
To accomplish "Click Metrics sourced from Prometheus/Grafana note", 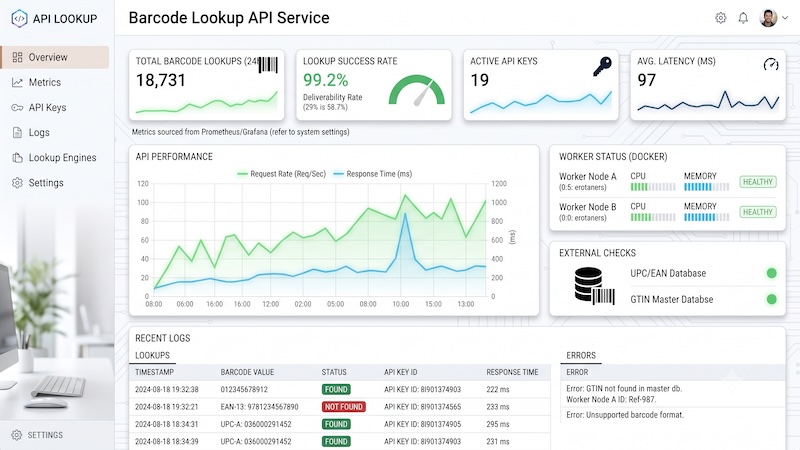I will click(x=241, y=132).
